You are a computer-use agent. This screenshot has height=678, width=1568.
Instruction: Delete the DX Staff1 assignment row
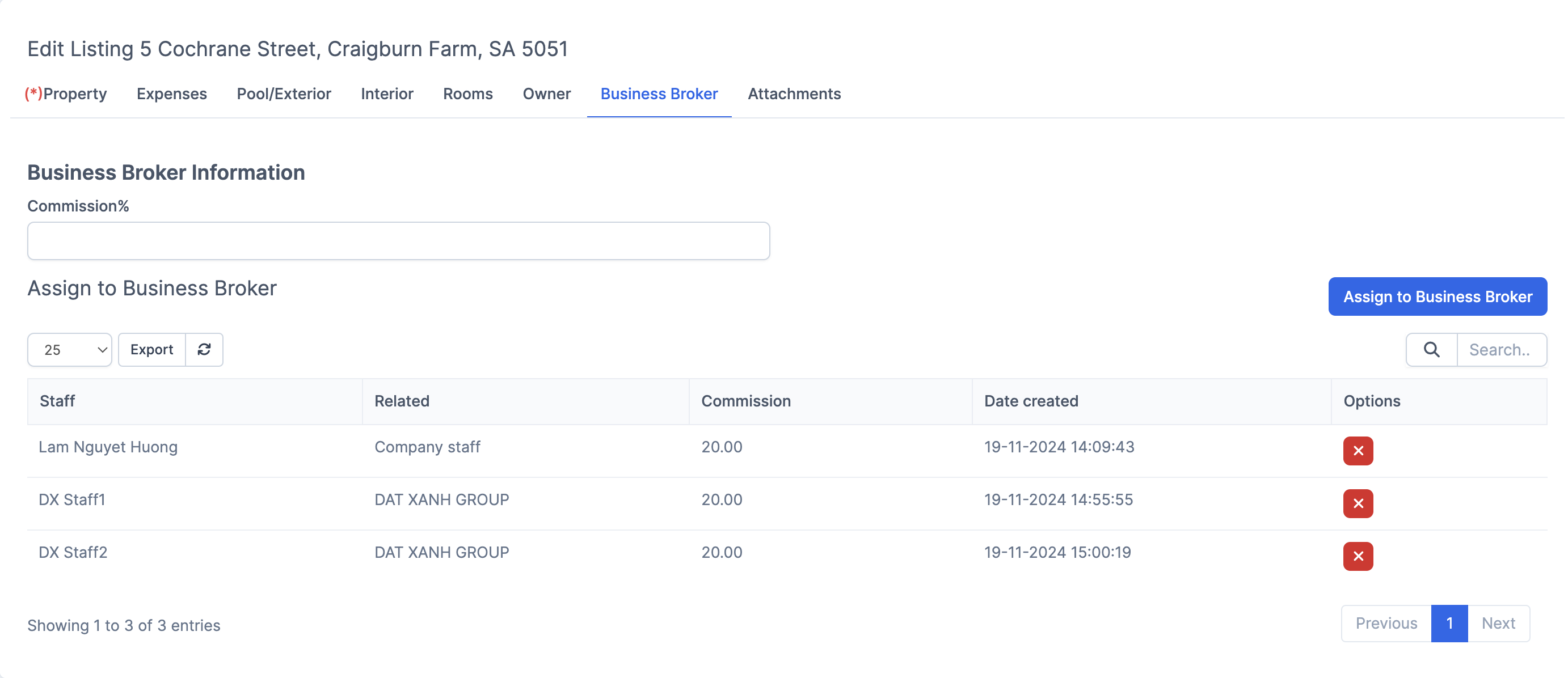click(1358, 503)
